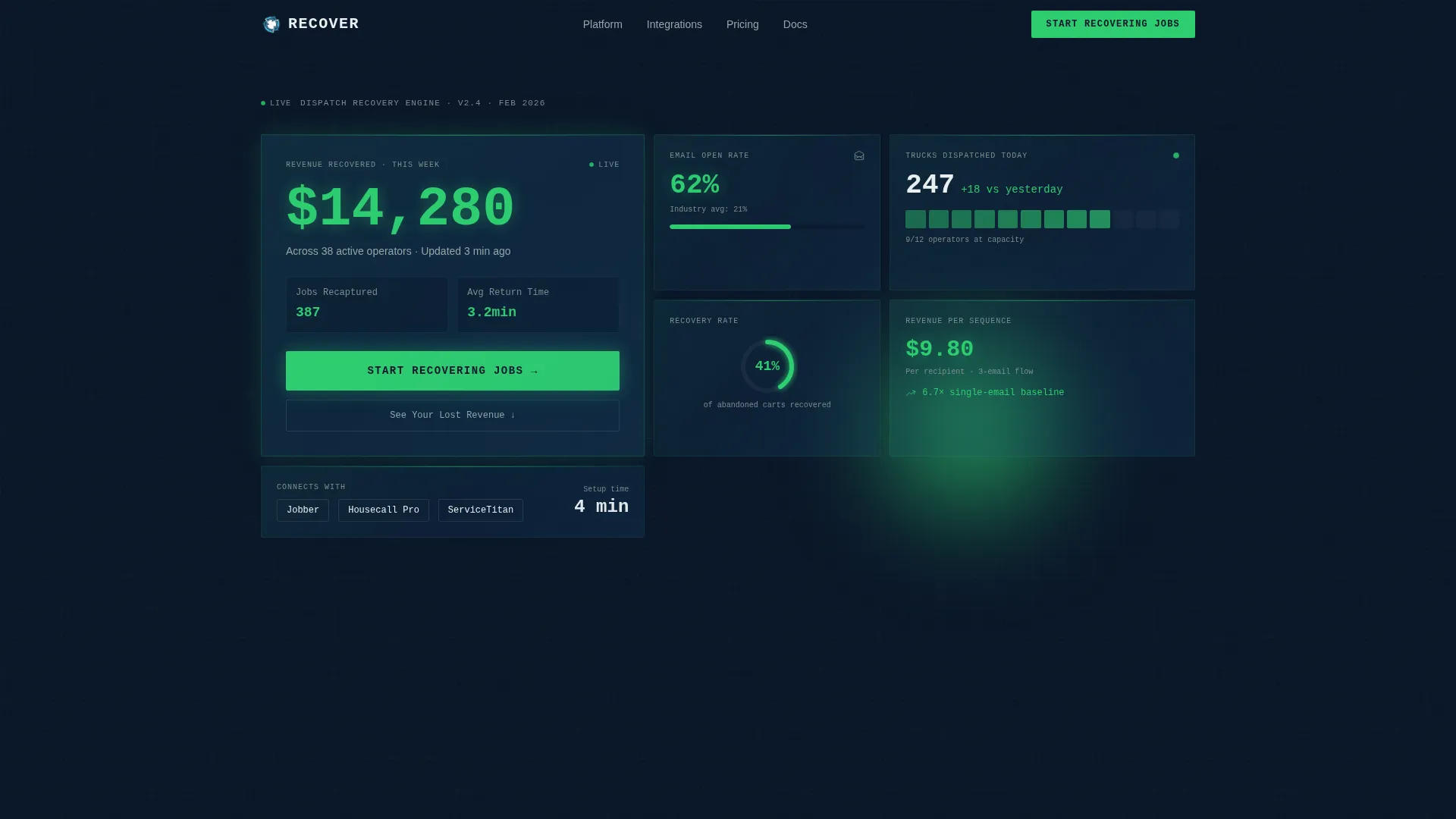Click the +18 vs yesterday text
This screenshot has height=819, width=1456.
[x=1012, y=190]
